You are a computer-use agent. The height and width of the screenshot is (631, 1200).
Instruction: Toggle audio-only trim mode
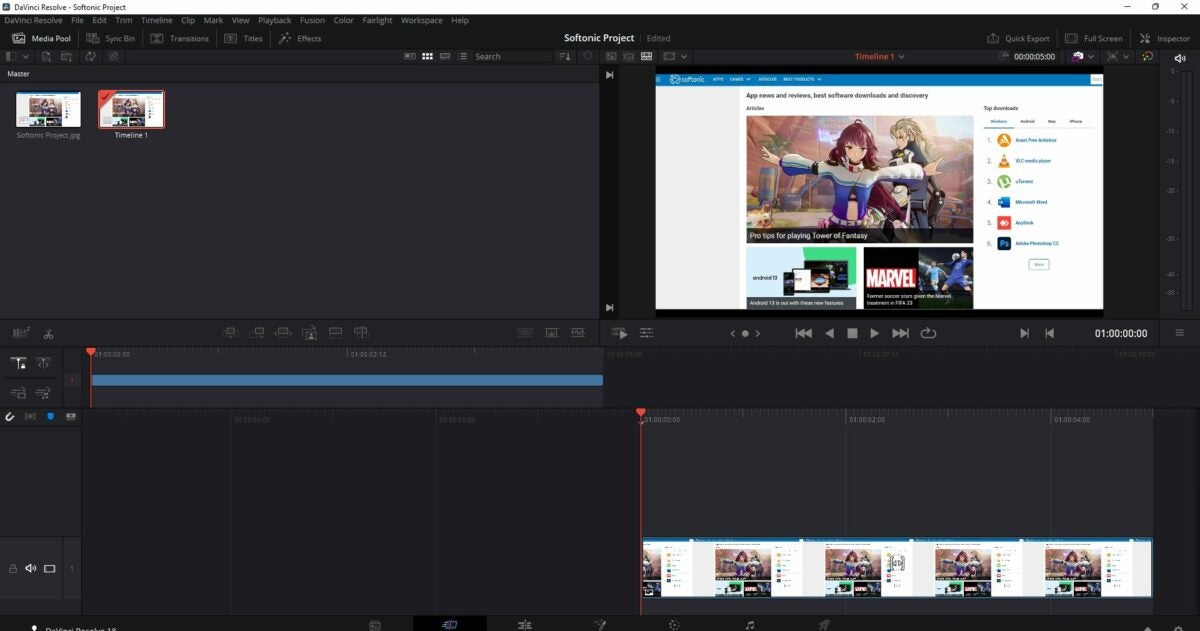coord(30,416)
